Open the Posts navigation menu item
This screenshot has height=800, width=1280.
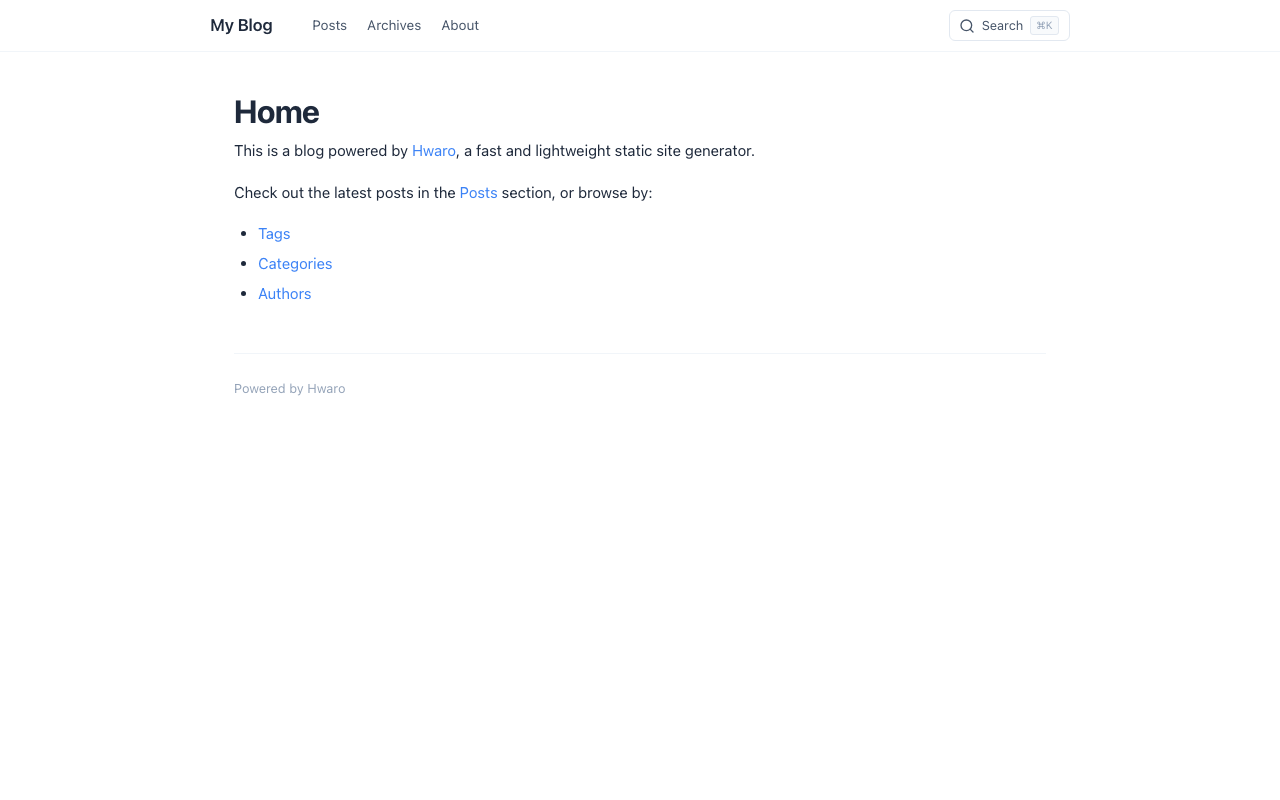click(329, 25)
